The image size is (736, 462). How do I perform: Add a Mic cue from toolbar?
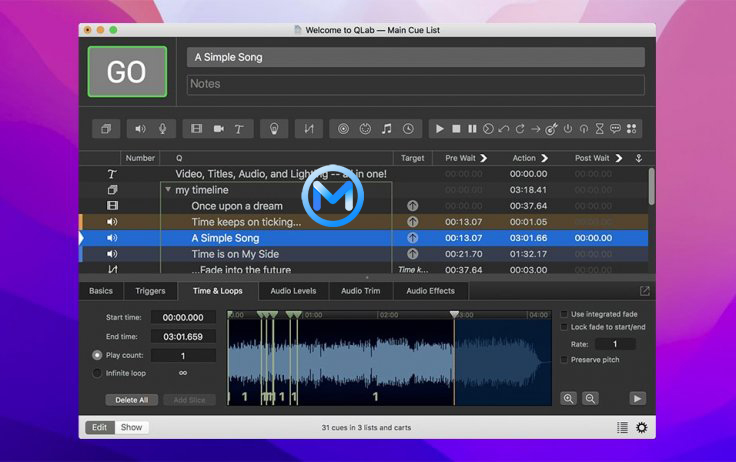tap(160, 129)
